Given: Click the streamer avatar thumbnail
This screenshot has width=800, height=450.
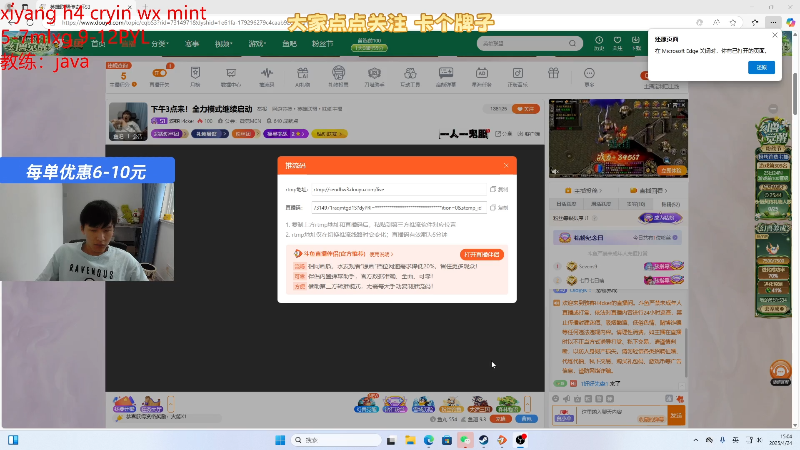Looking at the screenshot, I should click(x=128, y=121).
